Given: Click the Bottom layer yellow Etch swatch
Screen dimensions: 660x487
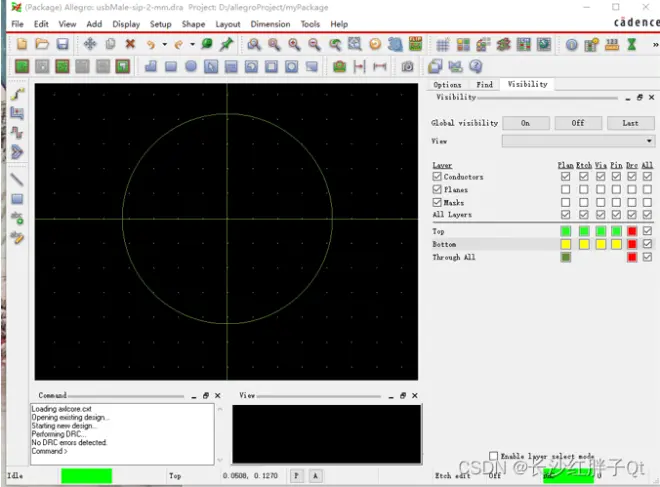Looking at the screenshot, I should (x=584, y=244).
